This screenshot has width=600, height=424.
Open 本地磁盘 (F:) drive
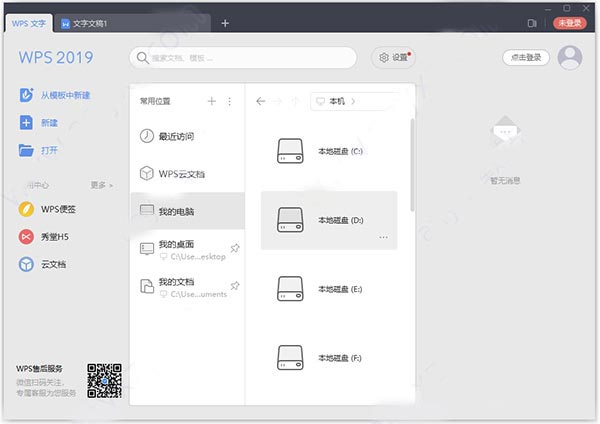pos(329,358)
